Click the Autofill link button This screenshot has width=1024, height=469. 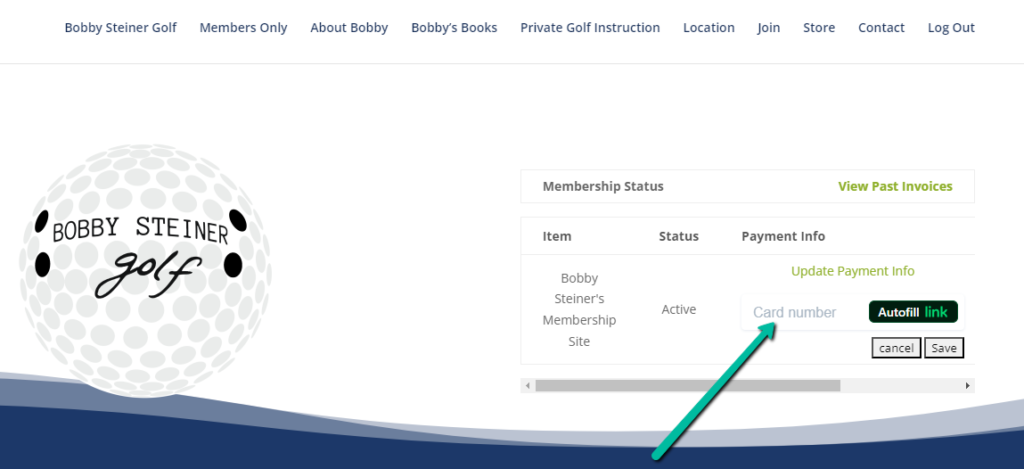[913, 312]
